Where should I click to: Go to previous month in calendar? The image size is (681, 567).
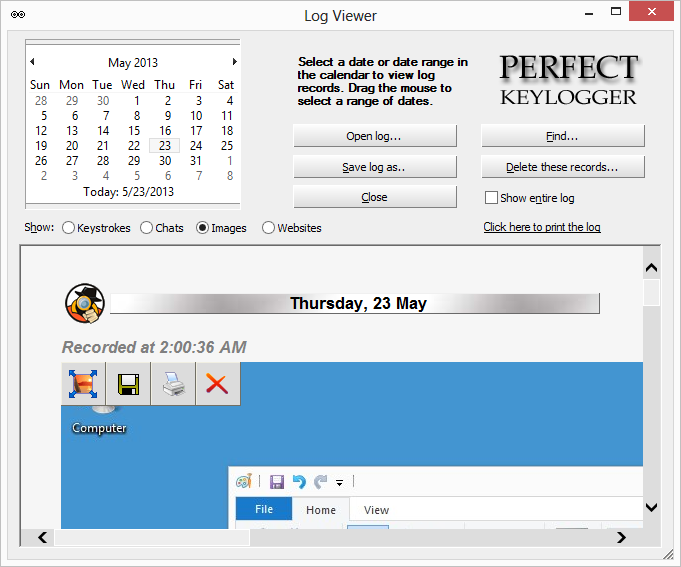(32, 62)
